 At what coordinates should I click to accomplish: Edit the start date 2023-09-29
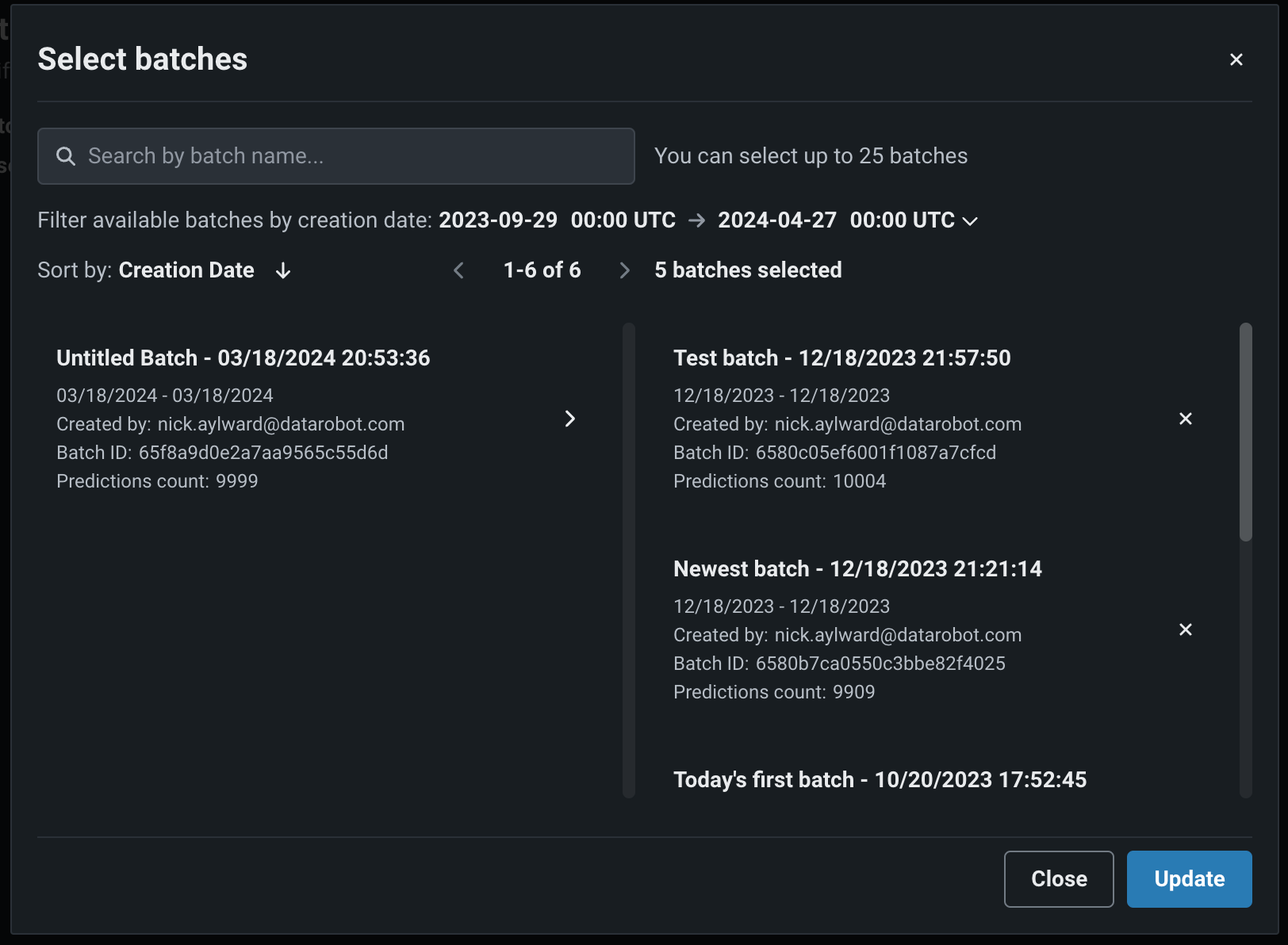tap(498, 220)
